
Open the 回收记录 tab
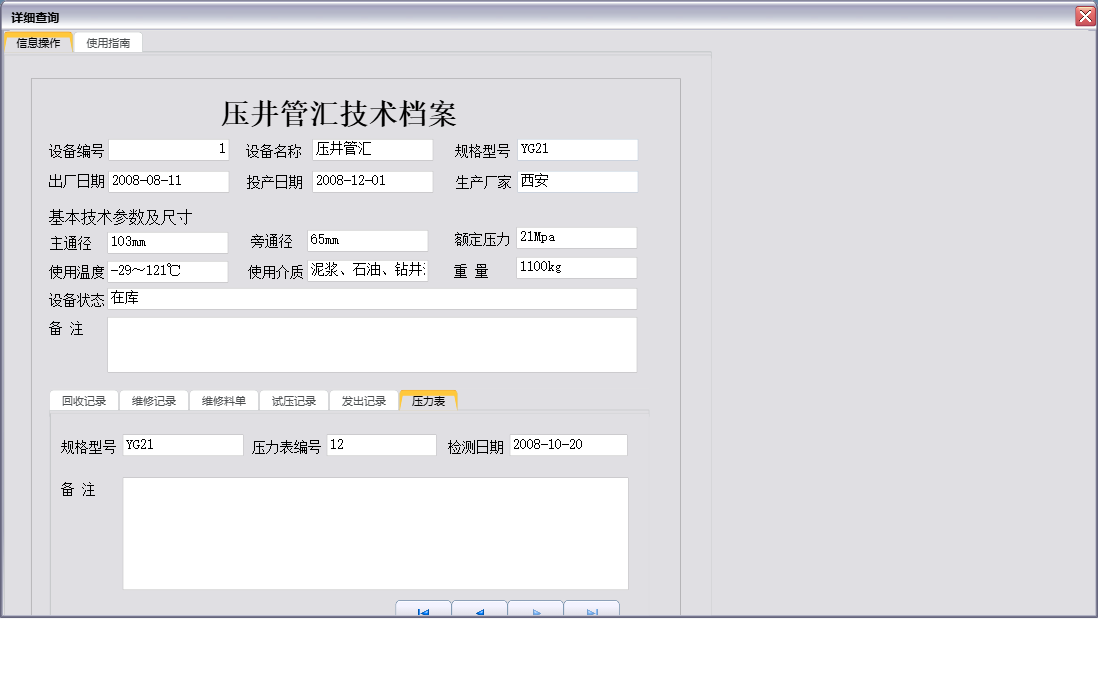pos(84,398)
